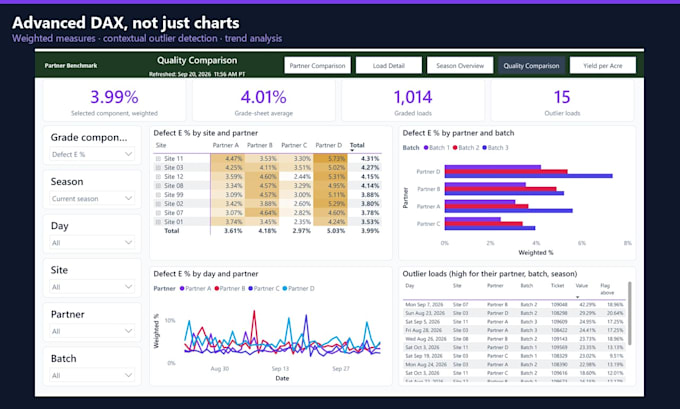Click the Sep 13 date axis label

(x=280, y=369)
